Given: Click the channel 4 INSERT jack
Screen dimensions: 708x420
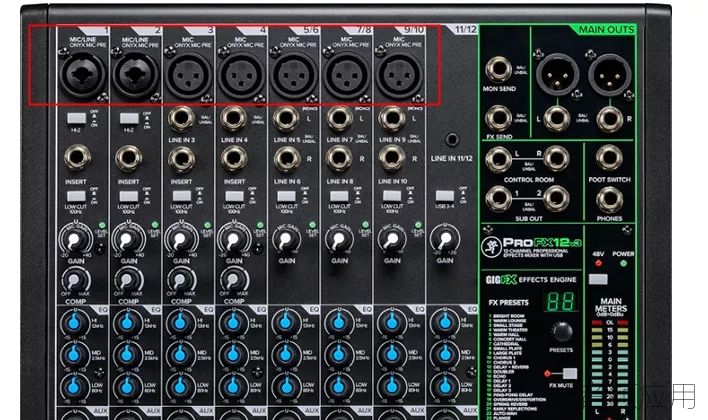Looking at the screenshot, I should click(234, 159).
